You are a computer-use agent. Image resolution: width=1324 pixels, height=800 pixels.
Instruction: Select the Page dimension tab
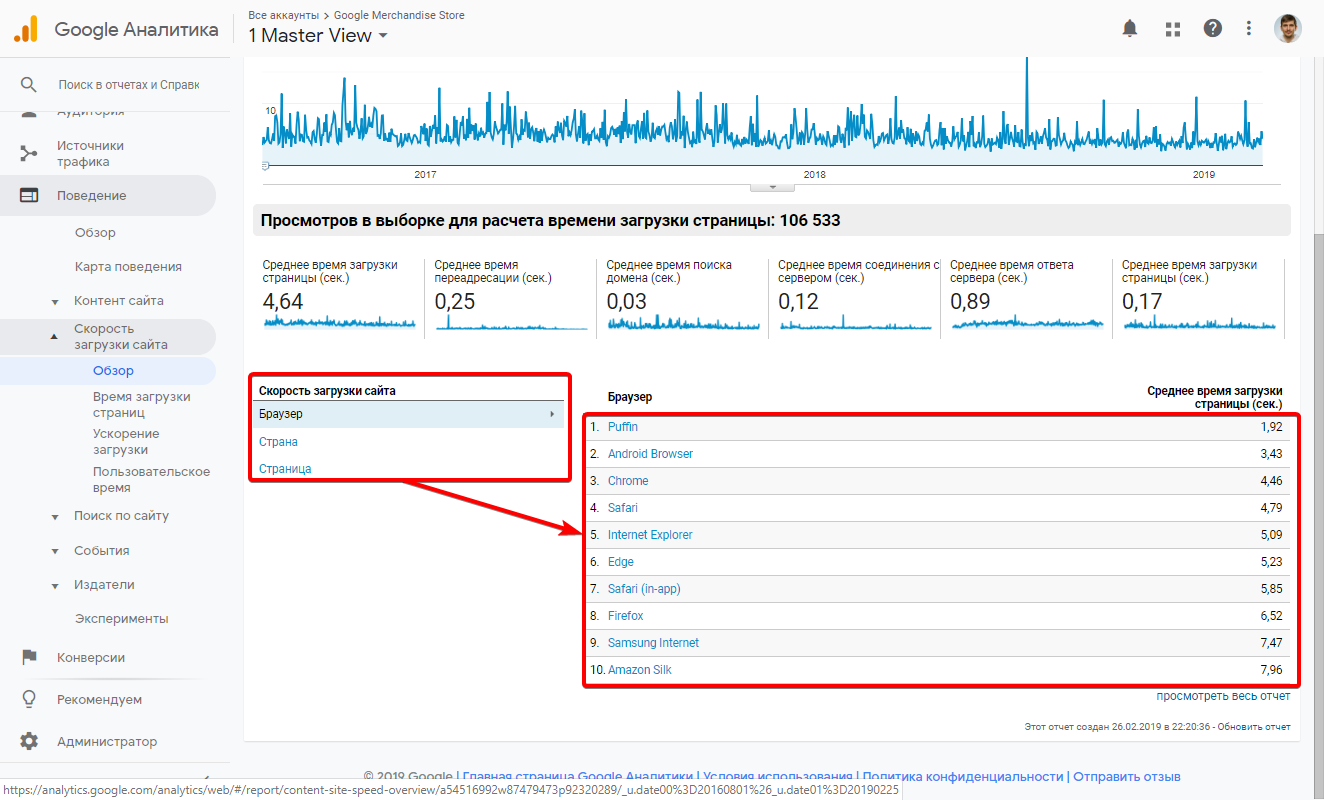(x=285, y=469)
